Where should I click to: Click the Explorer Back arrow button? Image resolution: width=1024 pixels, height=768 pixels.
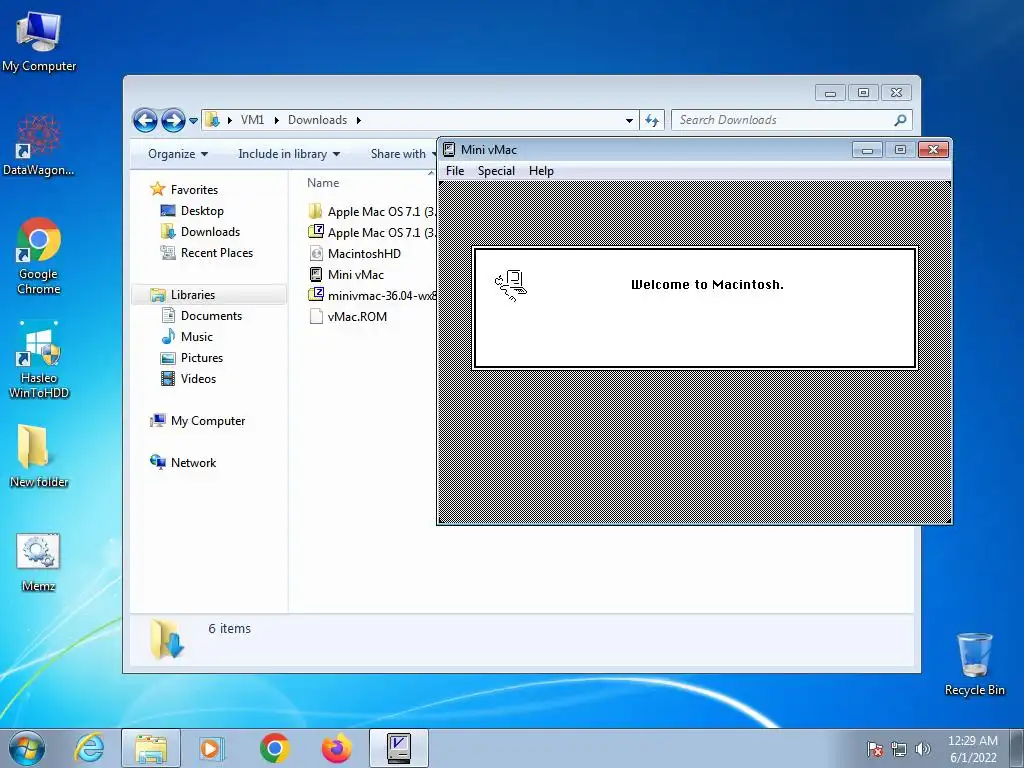click(145, 120)
